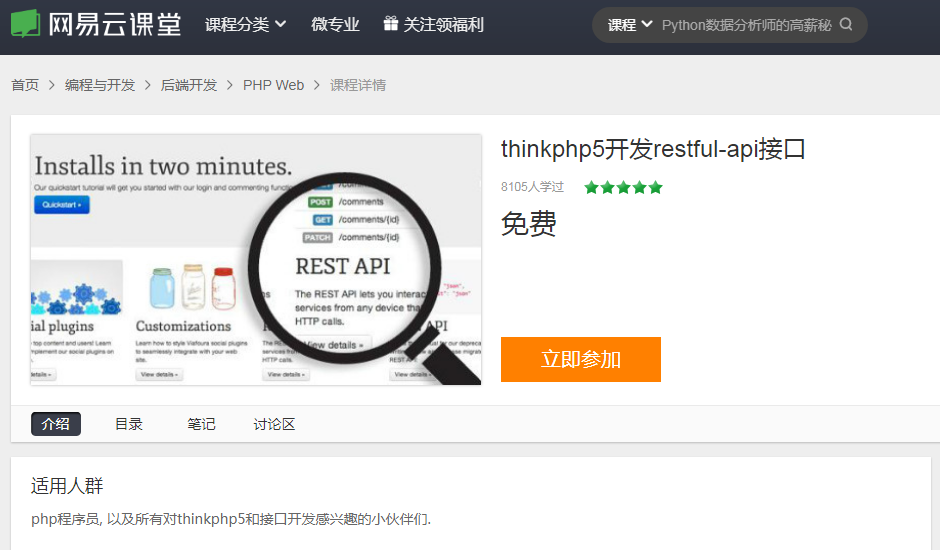Open 后端开发 breadcrumb link

[x=188, y=85]
